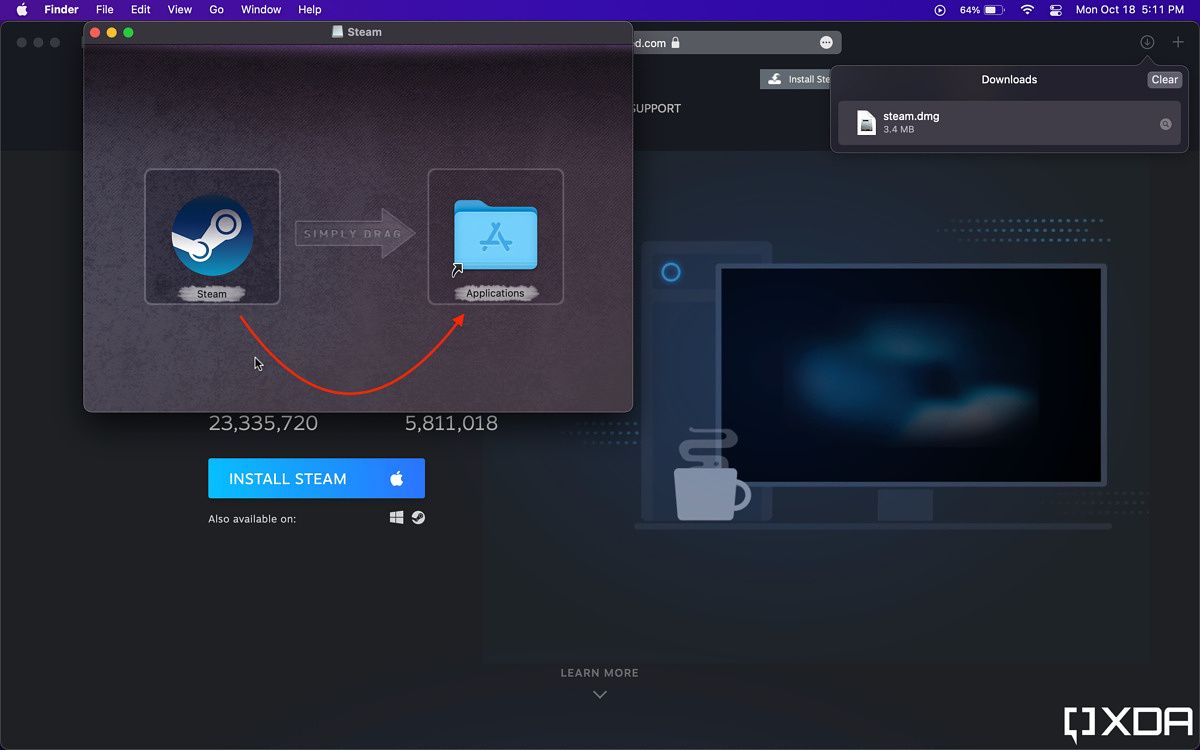1200x750 pixels.
Task: Click the ellipsis button in address bar
Action: pyautogui.click(x=826, y=42)
